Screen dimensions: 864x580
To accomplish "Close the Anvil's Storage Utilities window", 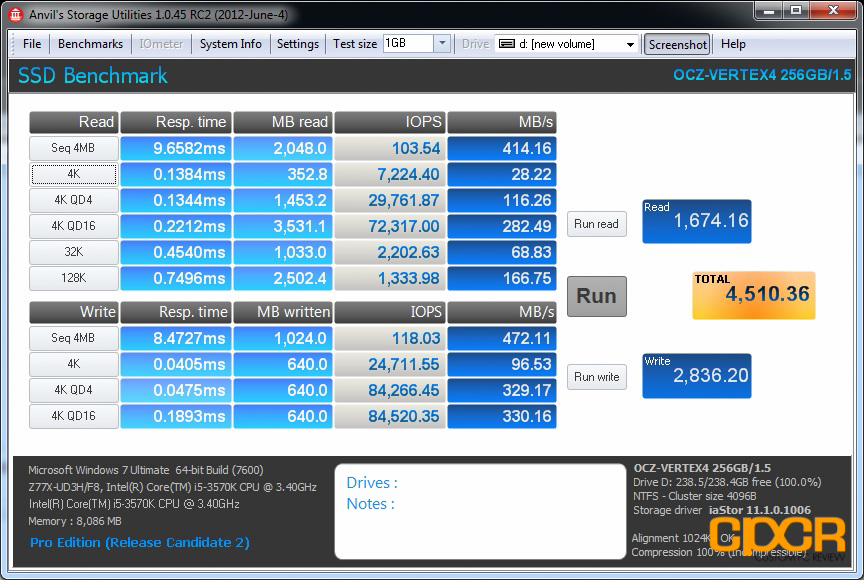I will point(833,10).
